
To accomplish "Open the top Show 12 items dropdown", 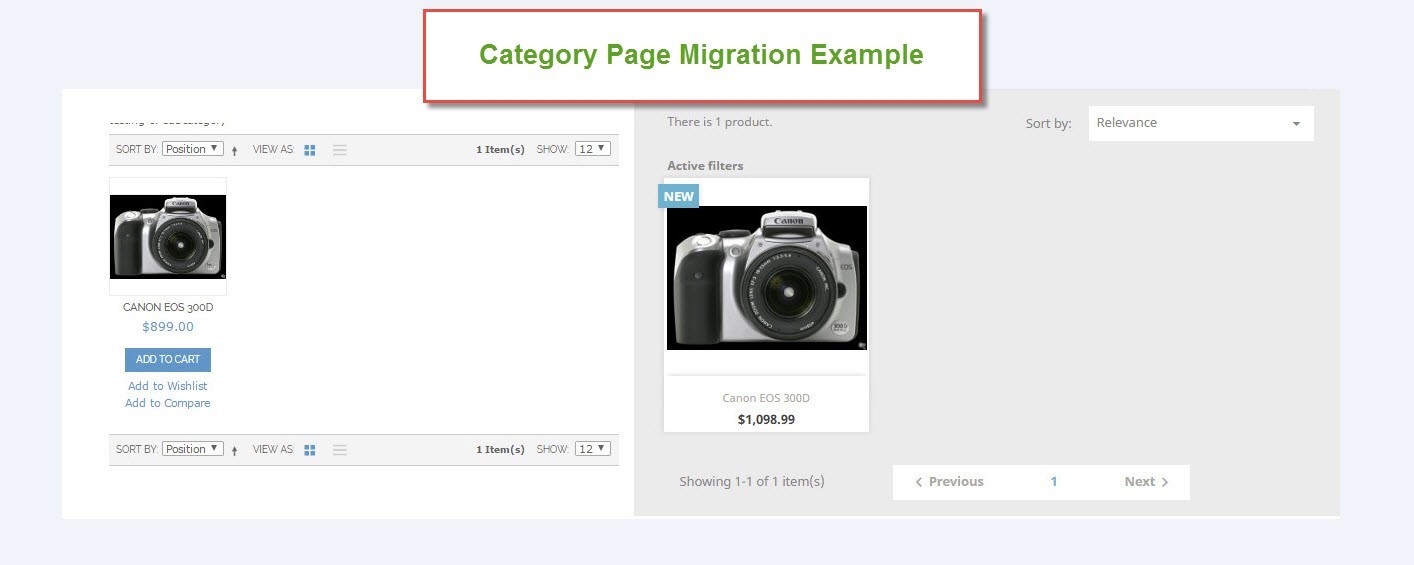I will [592, 149].
